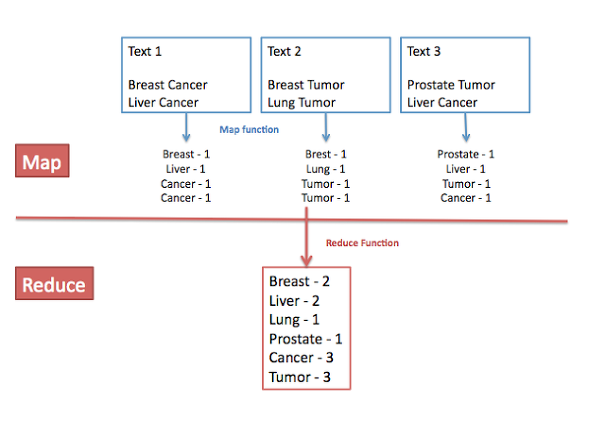Click 'Breast - 2' in reduce output
The image size is (605, 436).
click(299, 281)
